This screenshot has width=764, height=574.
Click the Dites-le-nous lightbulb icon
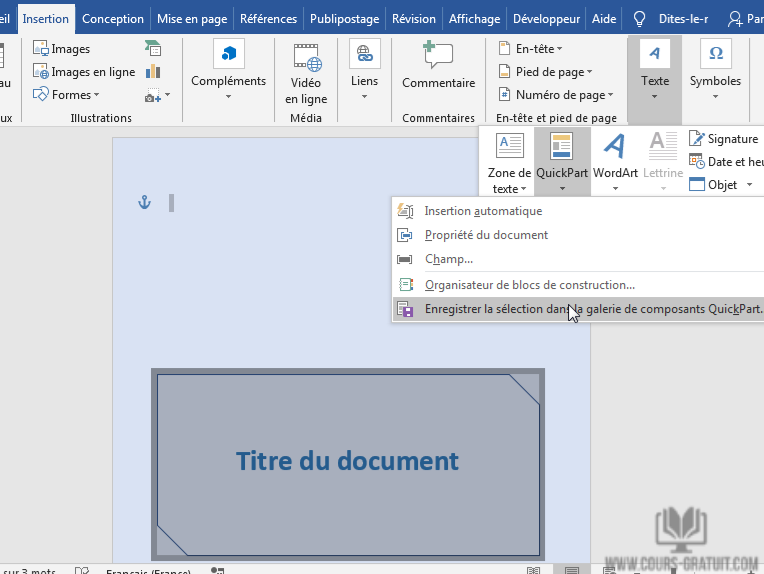point(639,19)
